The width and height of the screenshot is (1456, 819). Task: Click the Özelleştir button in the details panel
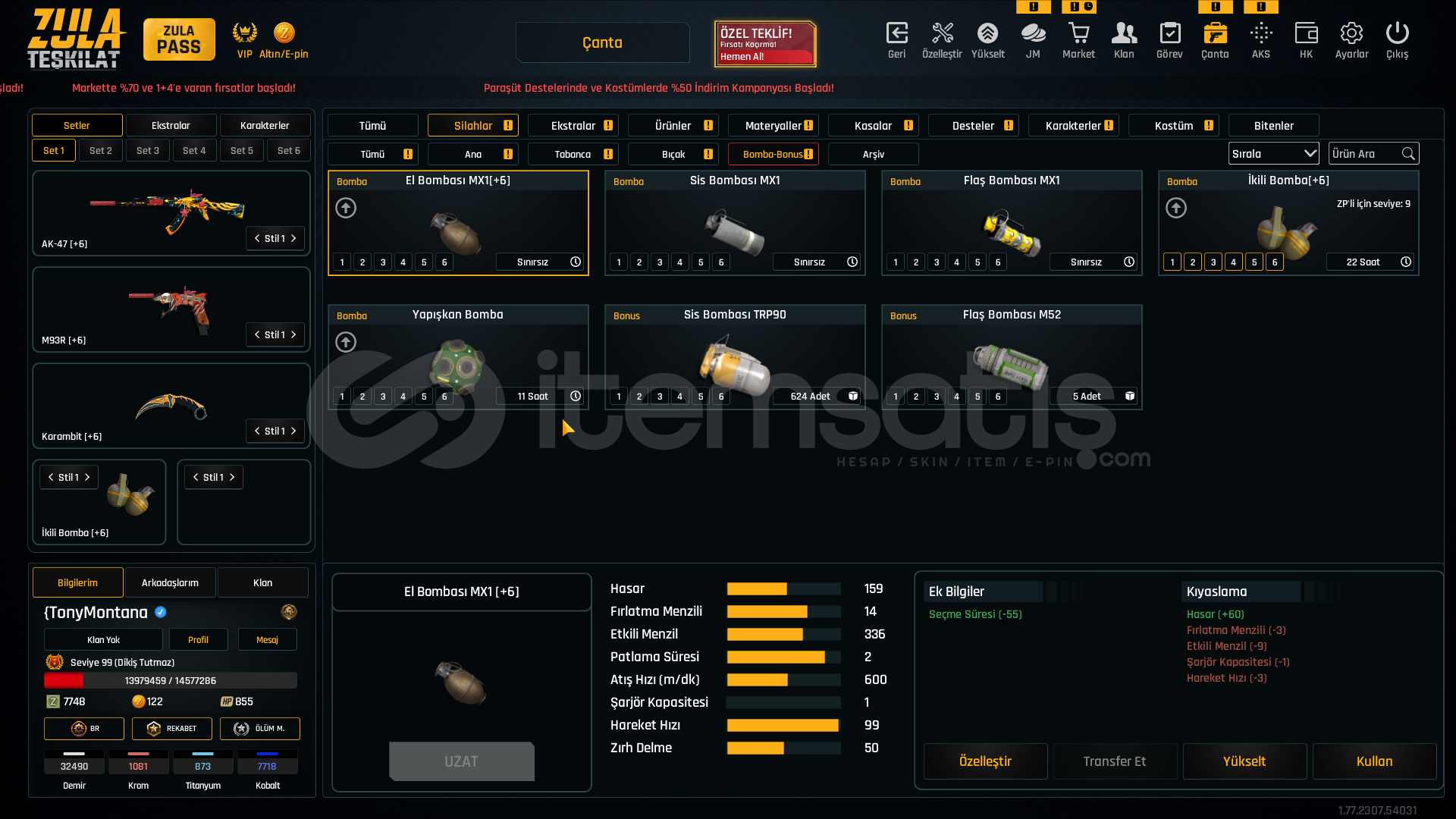[986, 761]
